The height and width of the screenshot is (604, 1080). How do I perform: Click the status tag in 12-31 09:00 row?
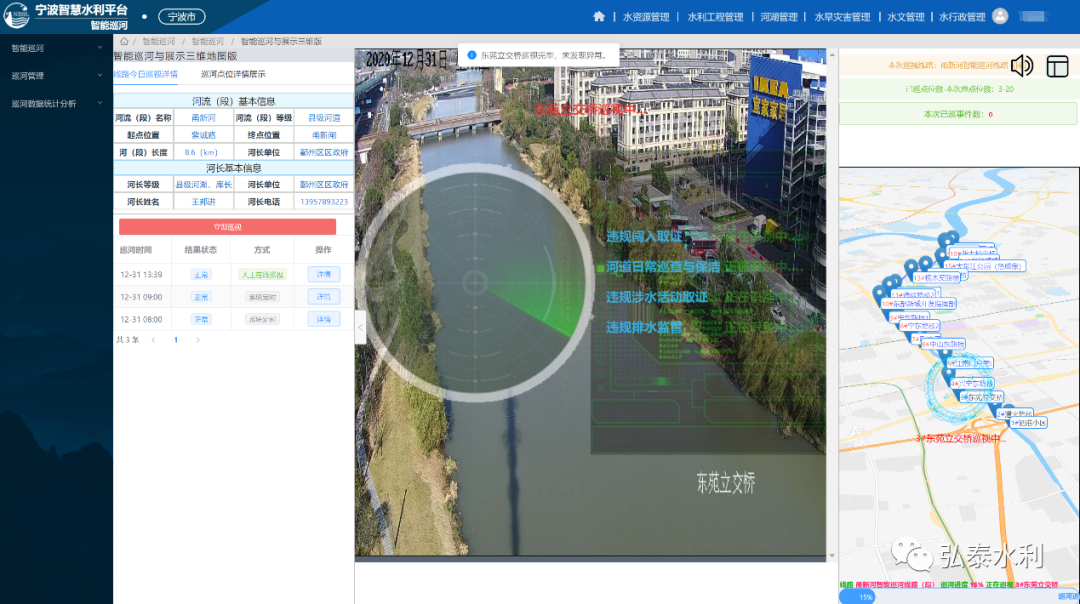point(200,297)
